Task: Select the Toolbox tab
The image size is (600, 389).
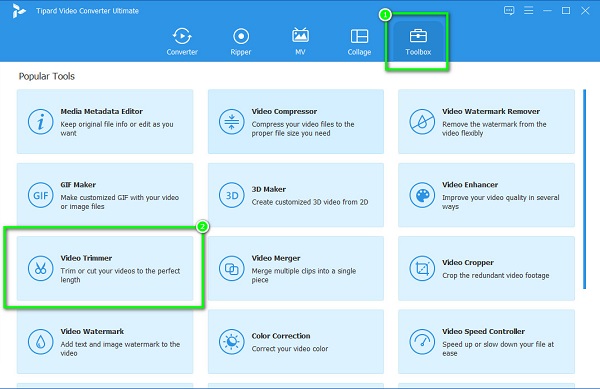Action: [x=418, y=42]
